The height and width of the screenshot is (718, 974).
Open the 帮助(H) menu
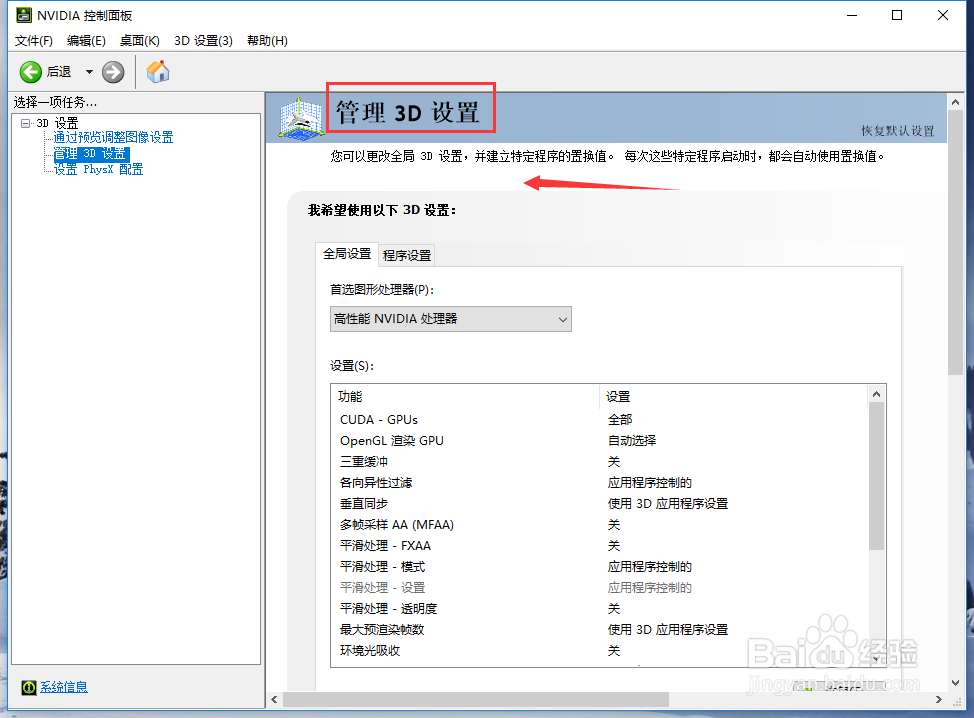pyautogui.click(x=267, y=40)
